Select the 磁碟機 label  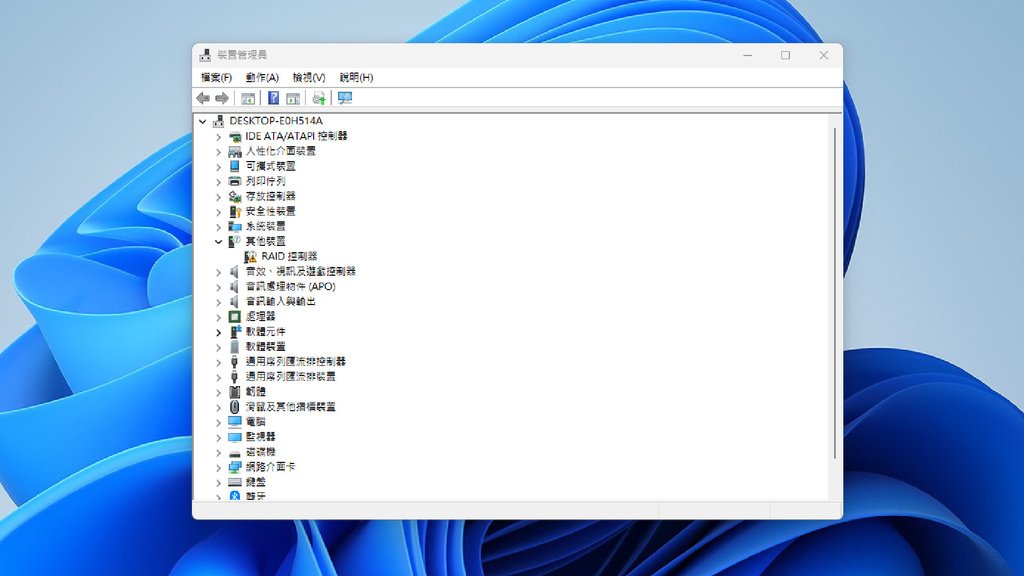coord(260,451)
